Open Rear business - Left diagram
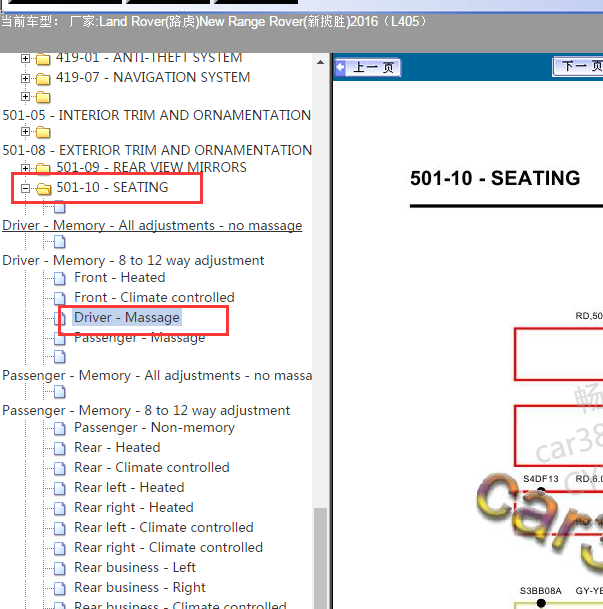Image resolution: width=603 pixels, height=609 pixels. 135,567
